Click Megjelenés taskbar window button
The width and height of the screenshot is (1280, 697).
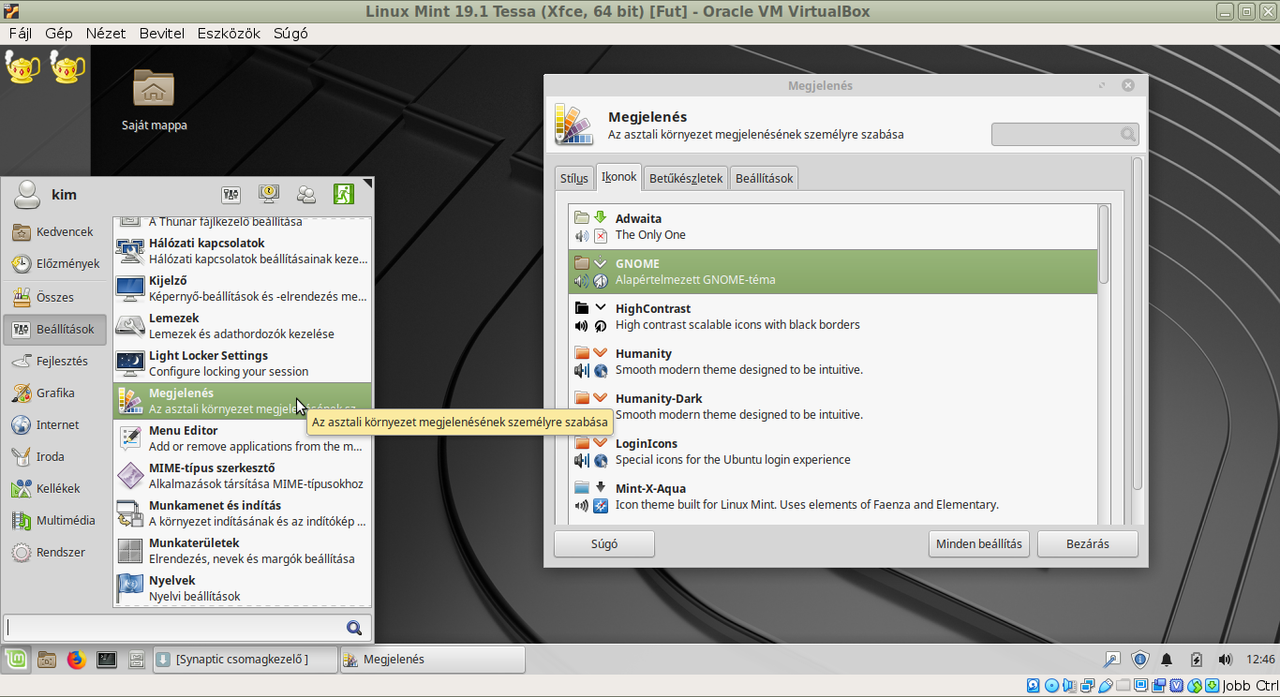coord(432,659)
